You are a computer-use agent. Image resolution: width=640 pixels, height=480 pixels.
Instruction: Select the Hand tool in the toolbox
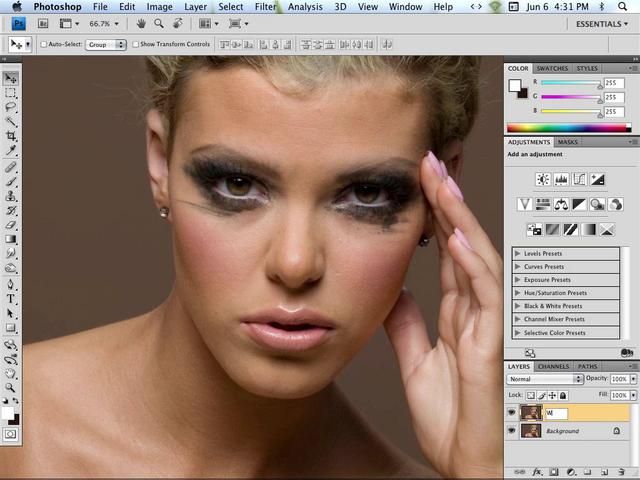tap(11, 373)
